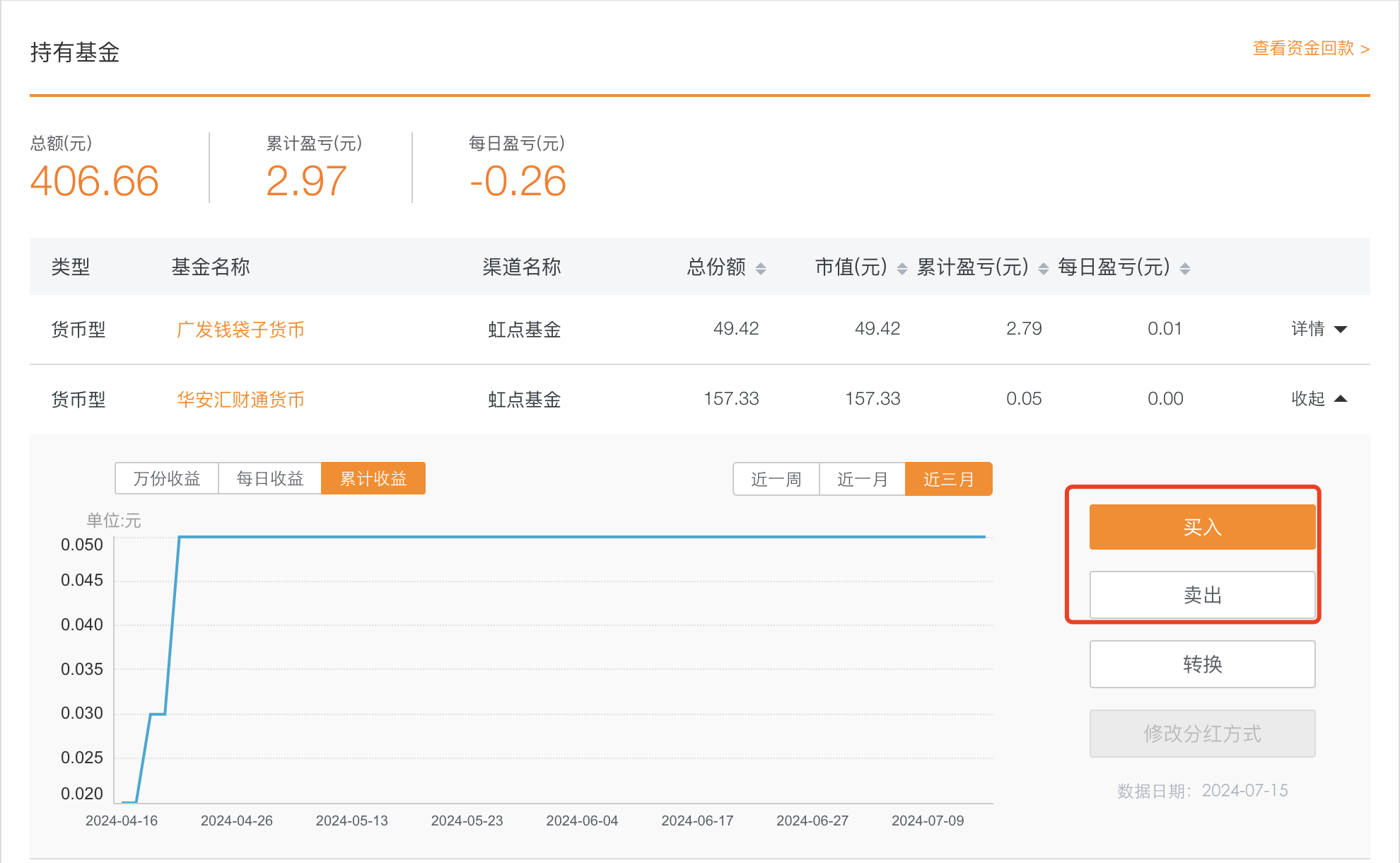Click chart date label 2024-07-09

click(928, 821)
